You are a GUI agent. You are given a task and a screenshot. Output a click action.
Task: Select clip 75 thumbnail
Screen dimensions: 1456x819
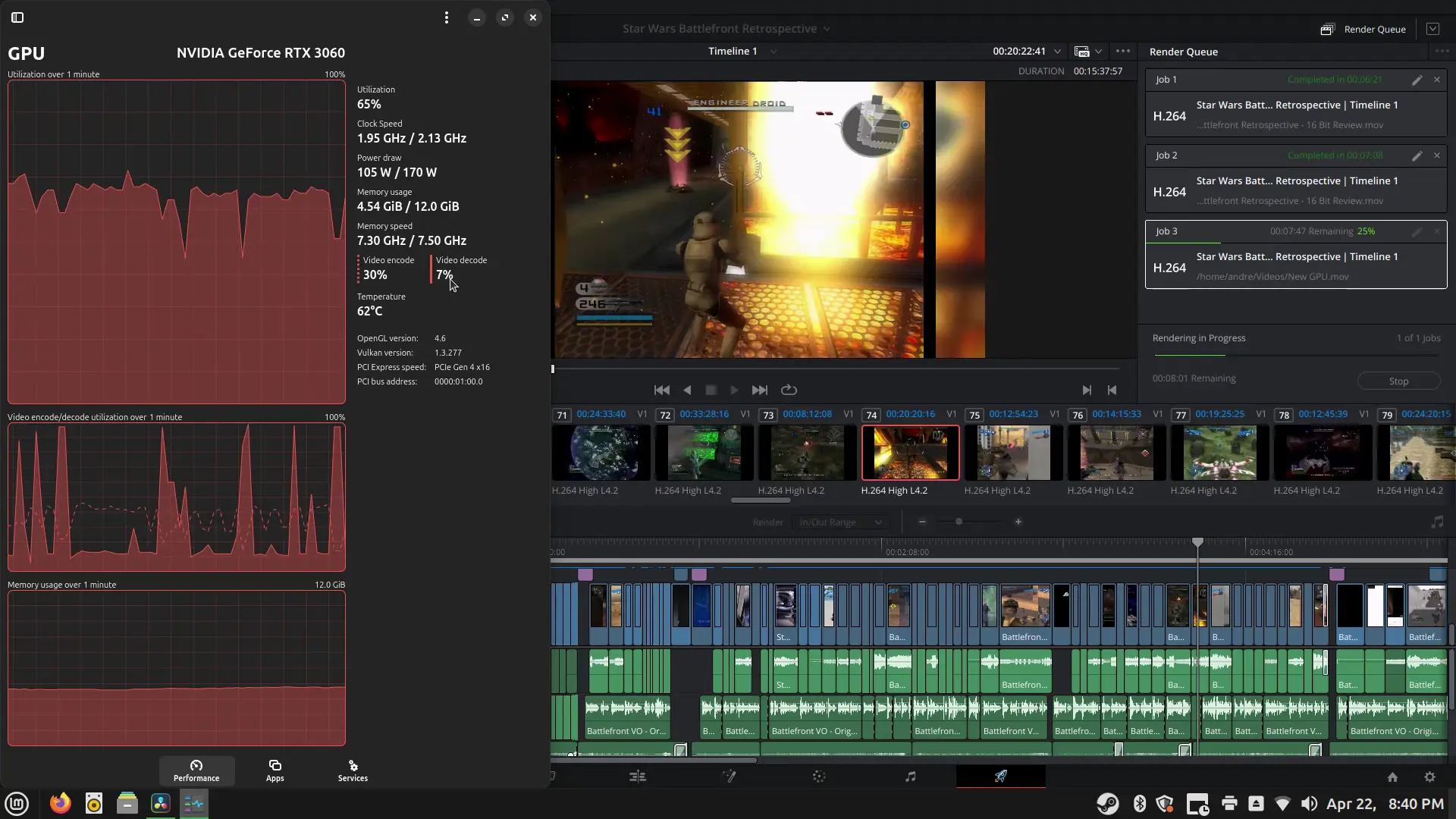(x=1014, y=453)
